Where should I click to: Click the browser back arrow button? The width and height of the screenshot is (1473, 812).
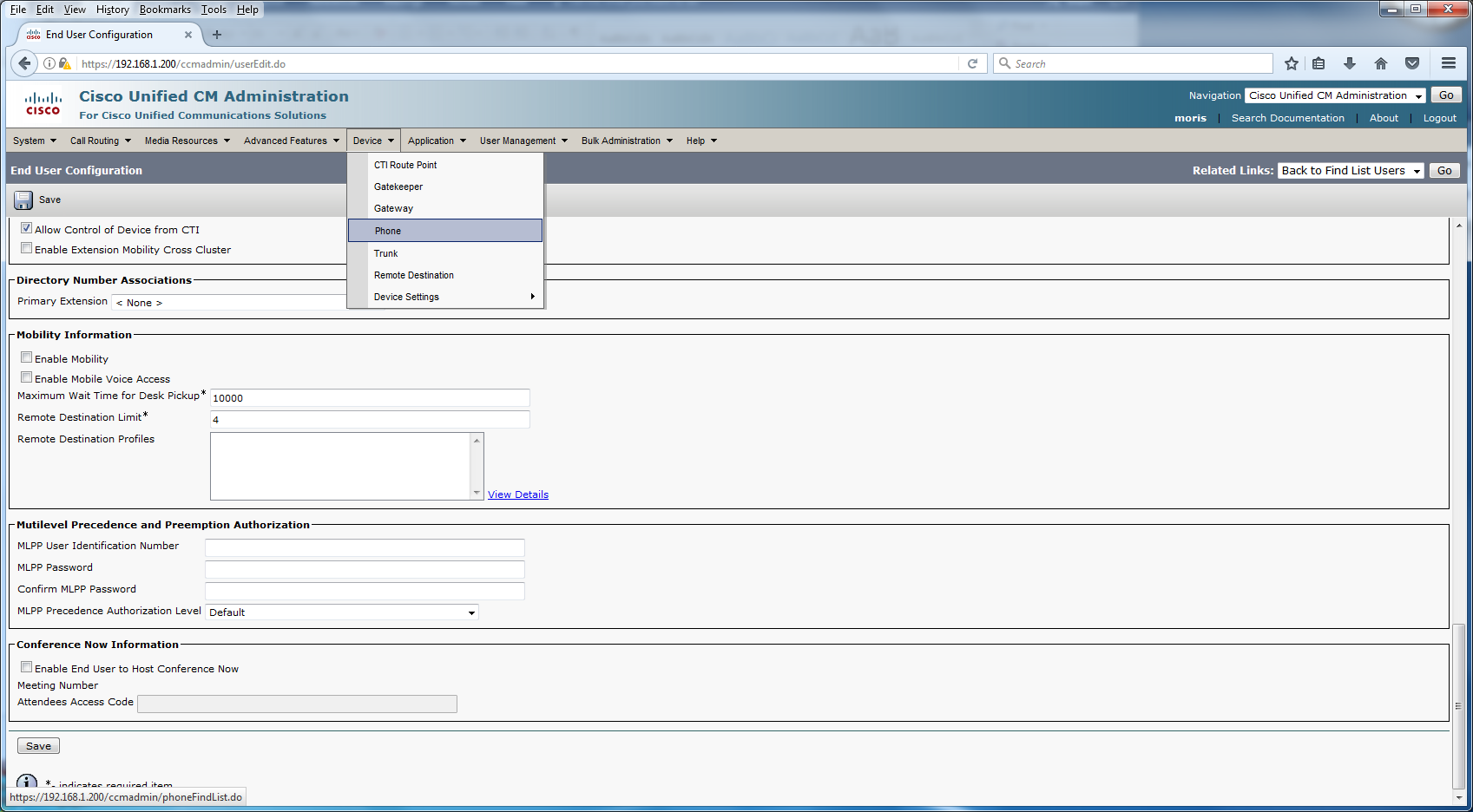[x=24, y=63]
